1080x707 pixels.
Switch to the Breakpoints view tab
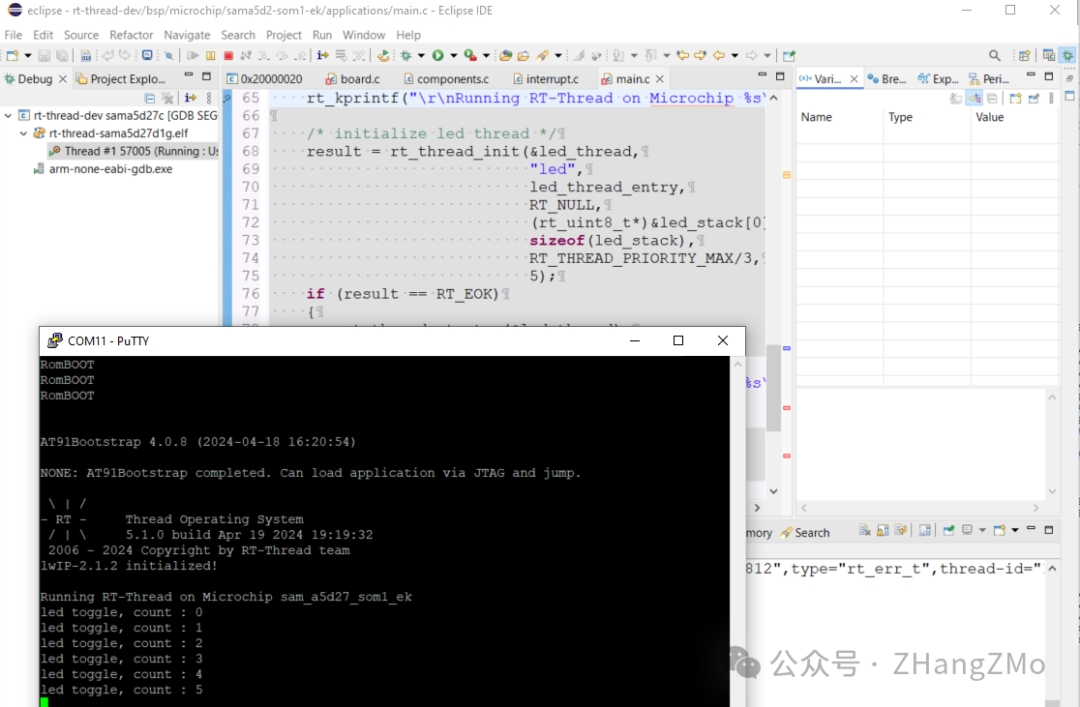coord(887,79)
